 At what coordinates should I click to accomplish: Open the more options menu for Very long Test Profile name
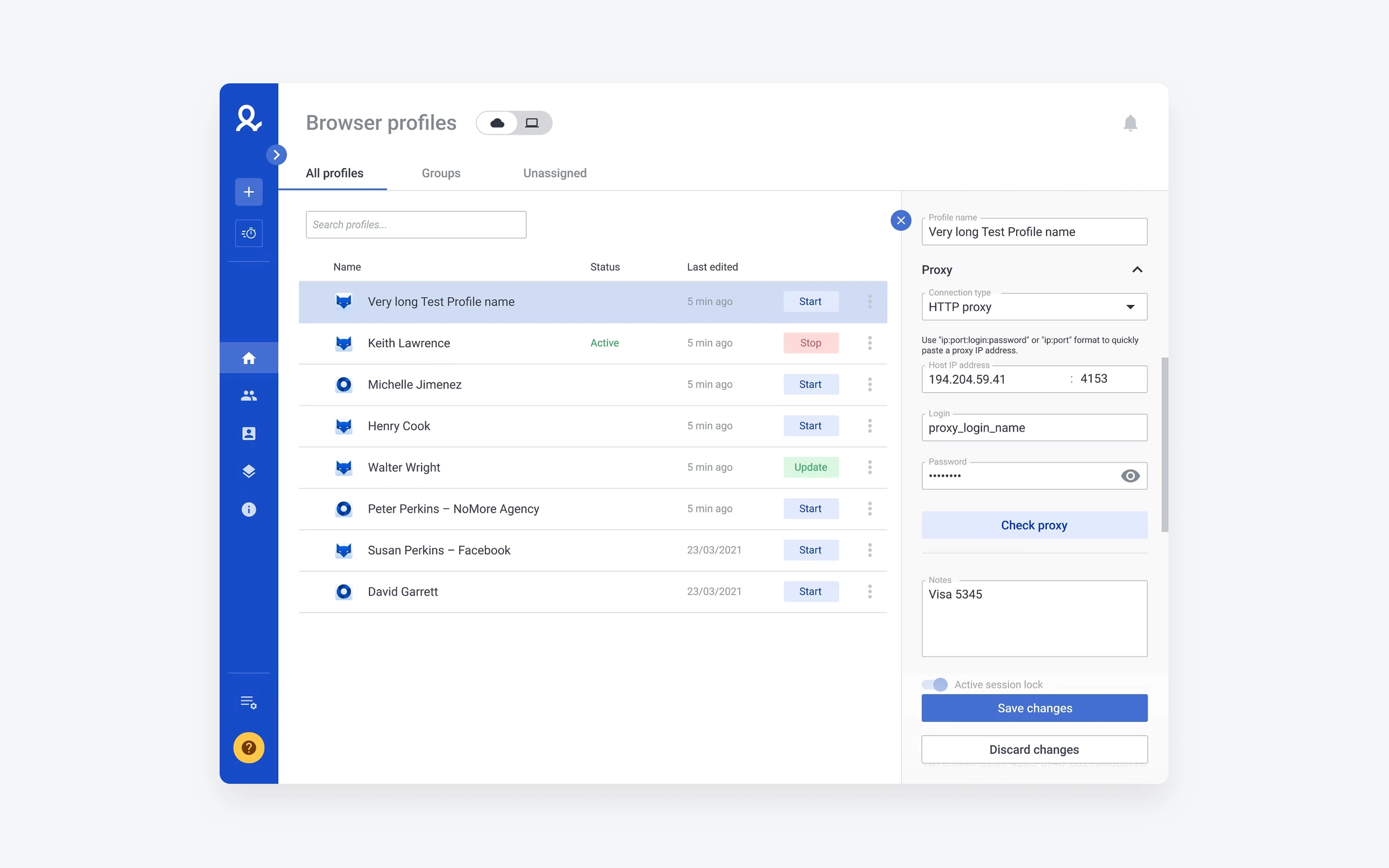pos(870,301)
